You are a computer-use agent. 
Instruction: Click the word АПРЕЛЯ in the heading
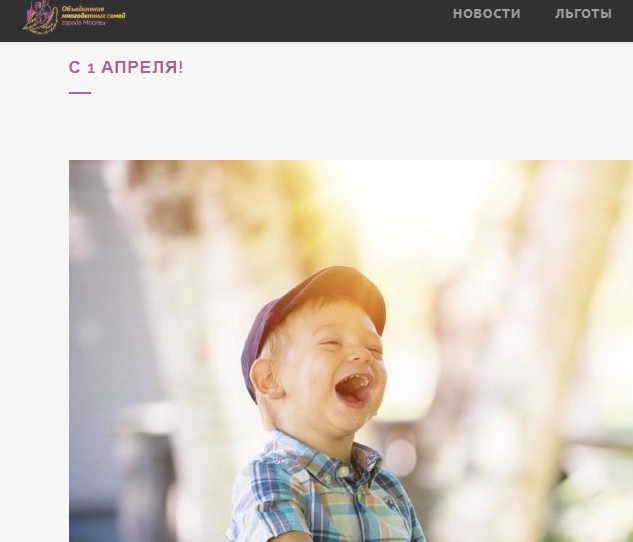click(x=142, y=67)
